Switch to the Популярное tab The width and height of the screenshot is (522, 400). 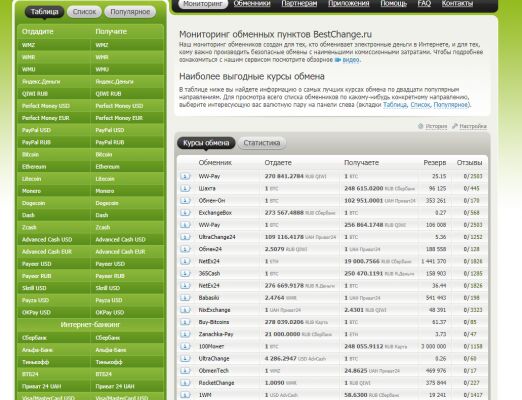[x=130, y=12]
